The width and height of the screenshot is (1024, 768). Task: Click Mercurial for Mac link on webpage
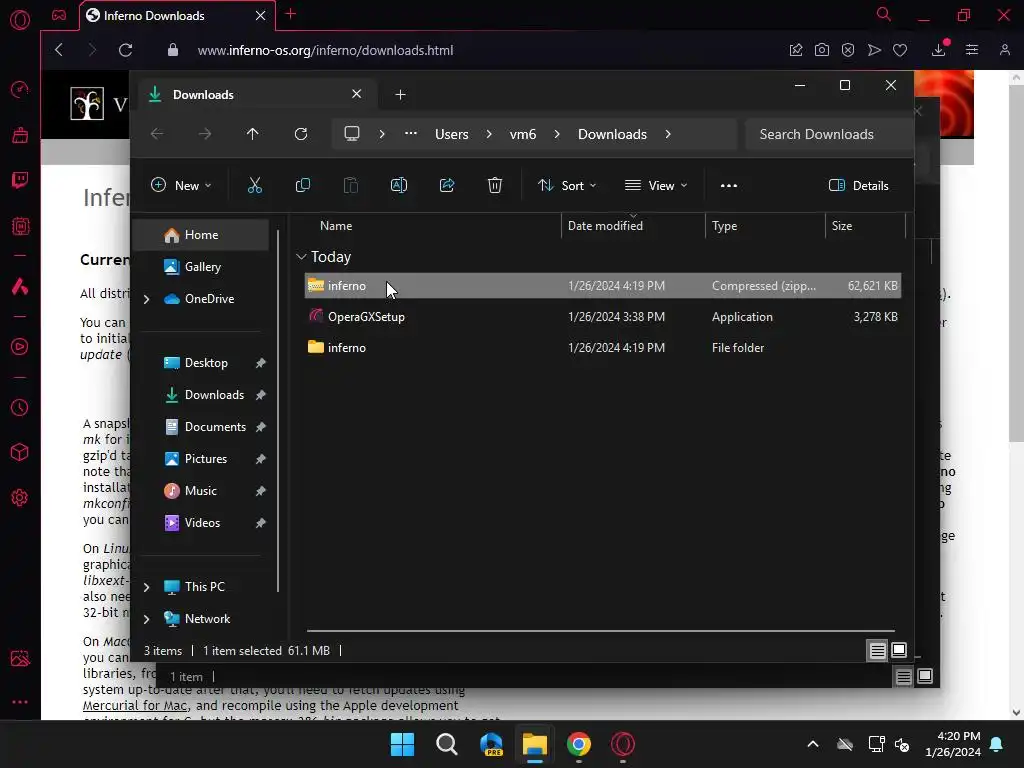point(135,705)
